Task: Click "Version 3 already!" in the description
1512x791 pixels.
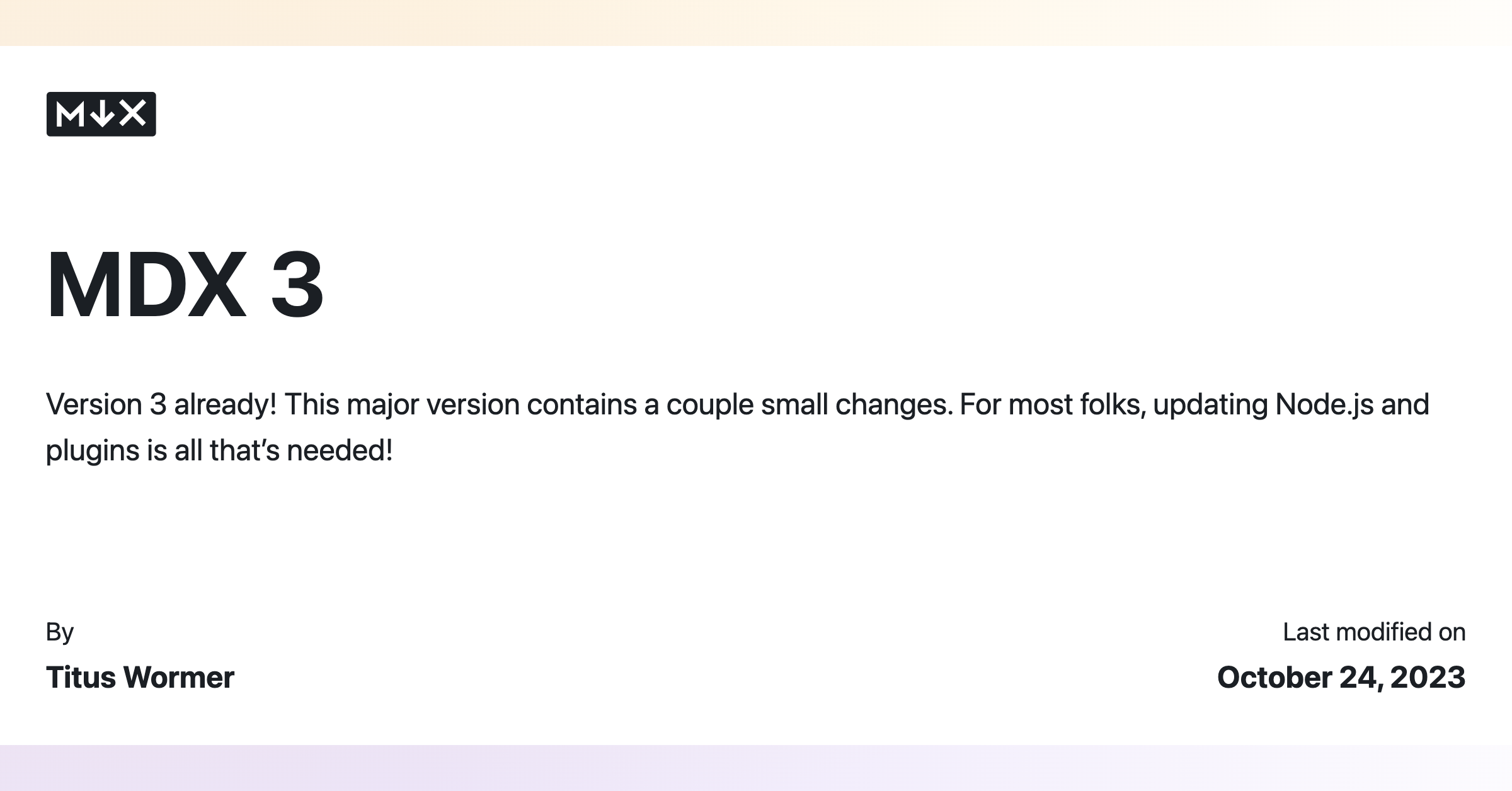Action: coord(161,404)
